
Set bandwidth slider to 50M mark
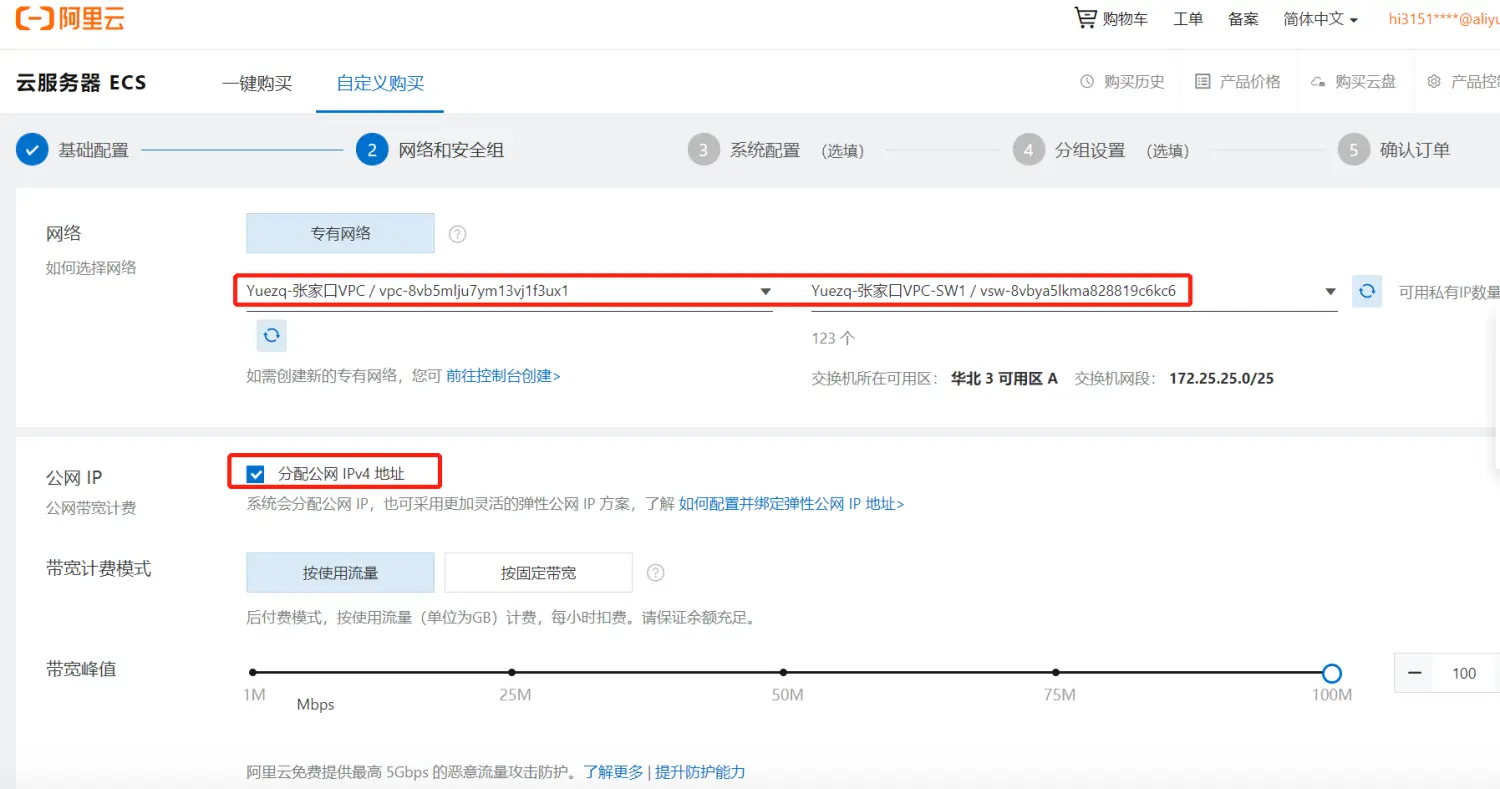[783, 673]
